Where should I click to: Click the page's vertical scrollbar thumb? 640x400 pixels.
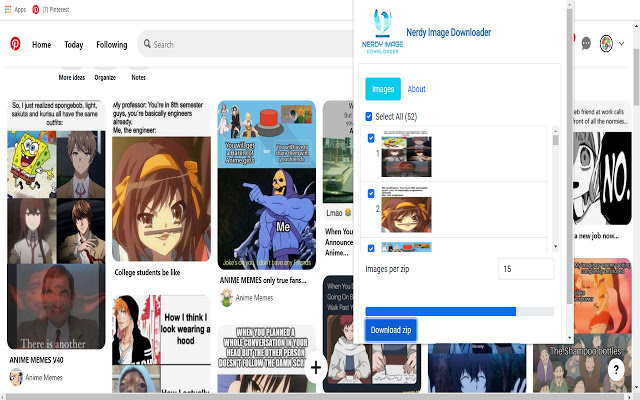point(636,78)
